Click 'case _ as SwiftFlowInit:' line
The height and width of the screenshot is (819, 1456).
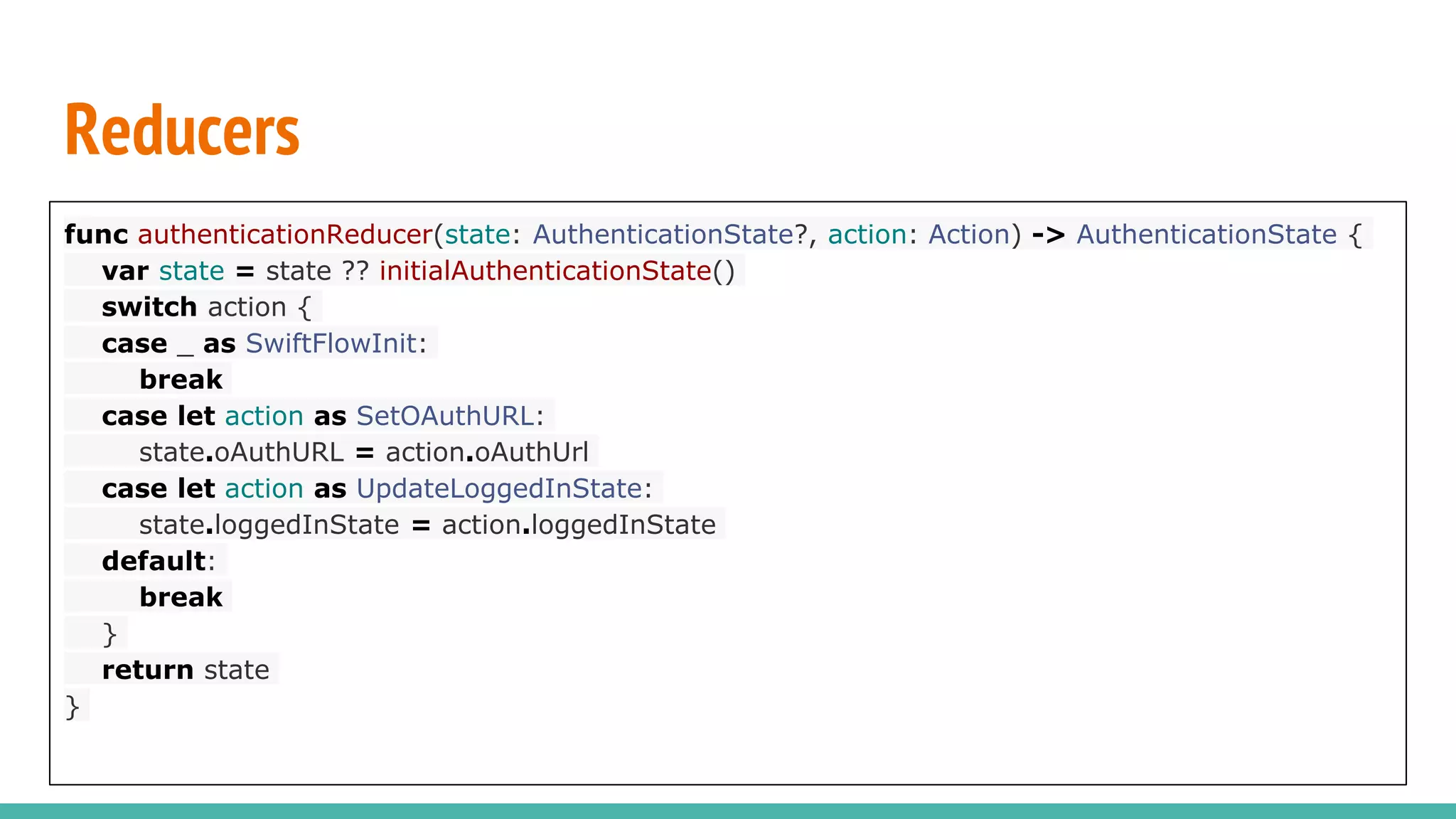click(x=264, y=343)
